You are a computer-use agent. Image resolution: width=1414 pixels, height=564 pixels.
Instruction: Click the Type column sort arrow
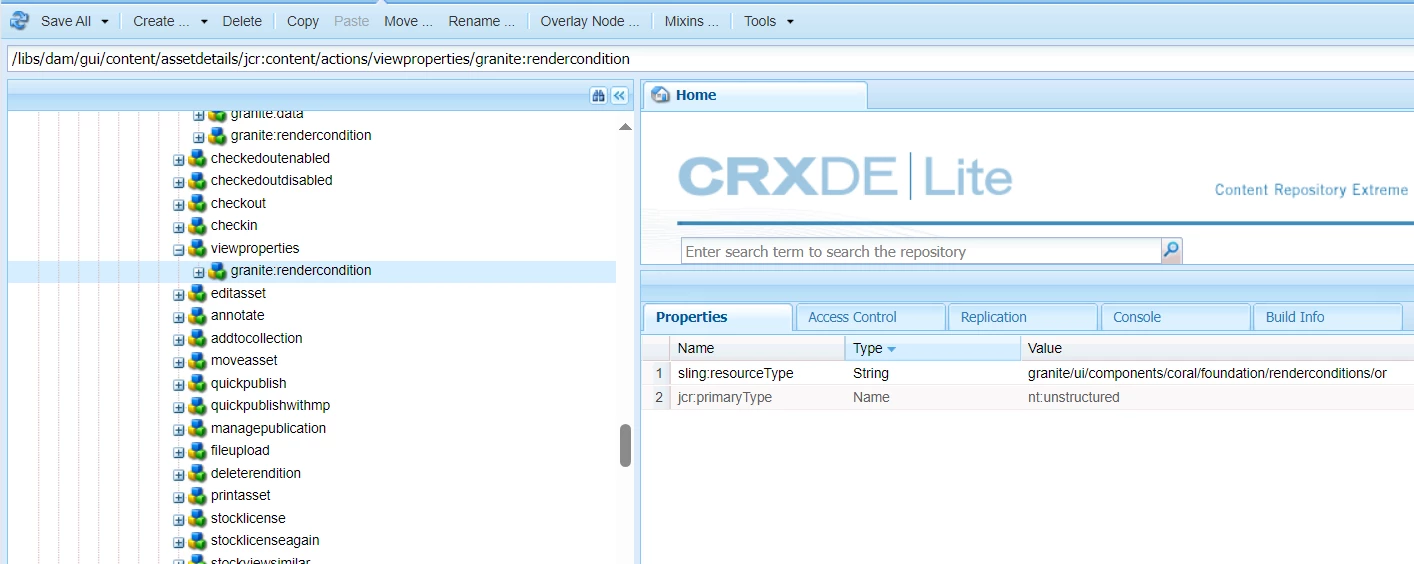(x=891, y=349)
